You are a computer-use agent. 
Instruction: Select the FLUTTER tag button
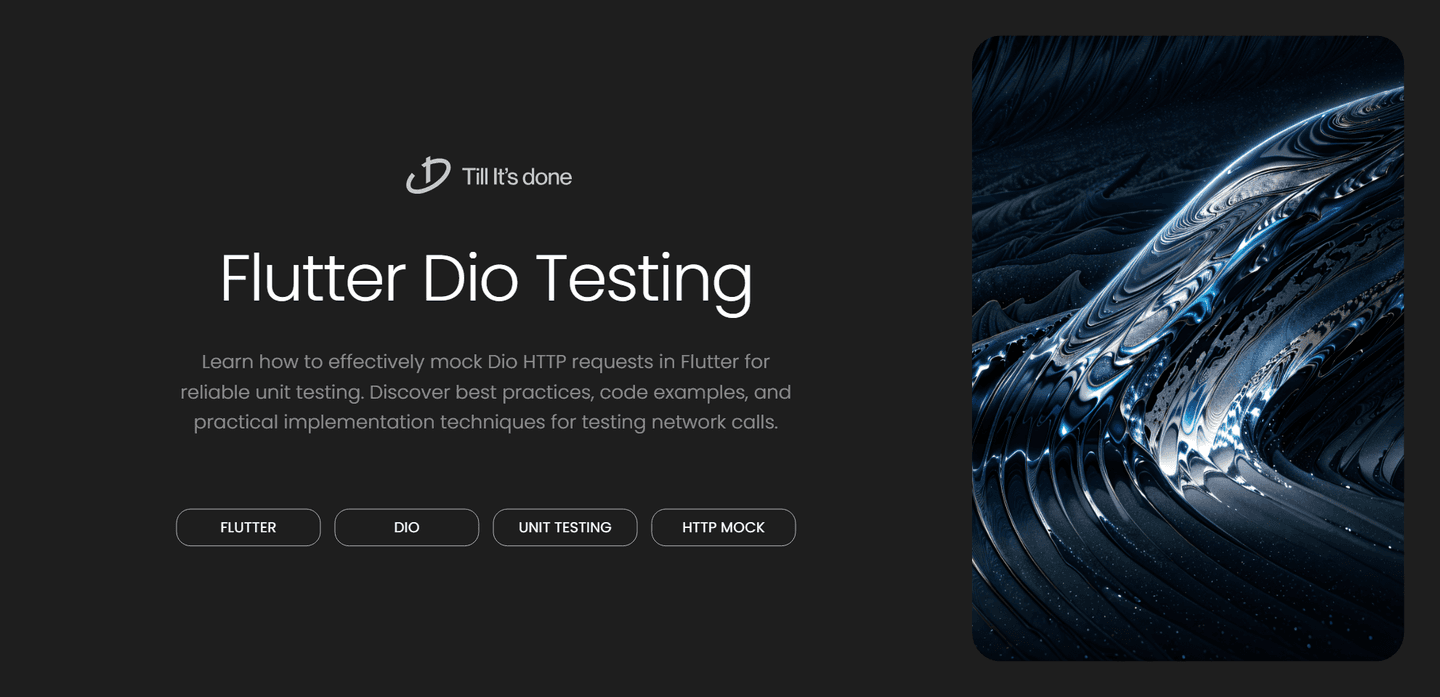(x=248, y=527)
